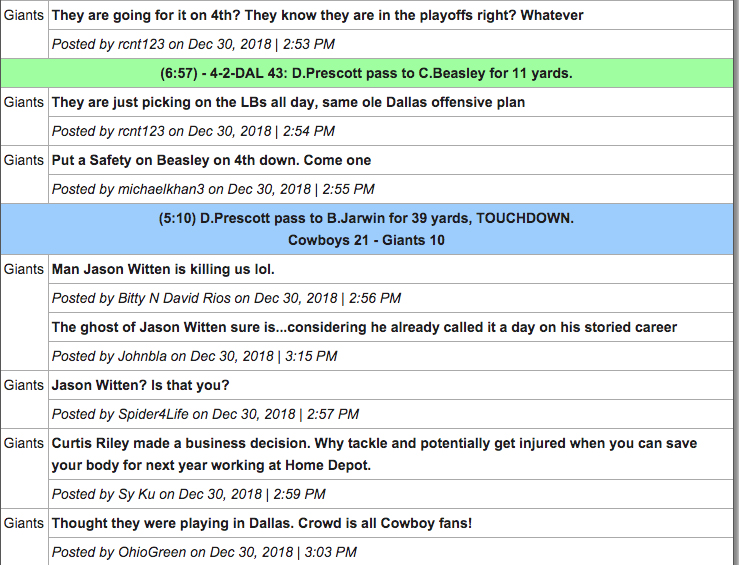Select the 'ghost of Jason Witten' reply
Image resolution: width=739 pixels, height=565 pixels.
(364, 327)
